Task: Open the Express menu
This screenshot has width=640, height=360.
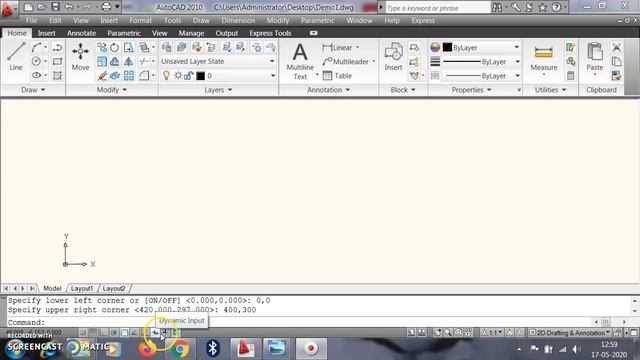Action: (x=423, y=20)
